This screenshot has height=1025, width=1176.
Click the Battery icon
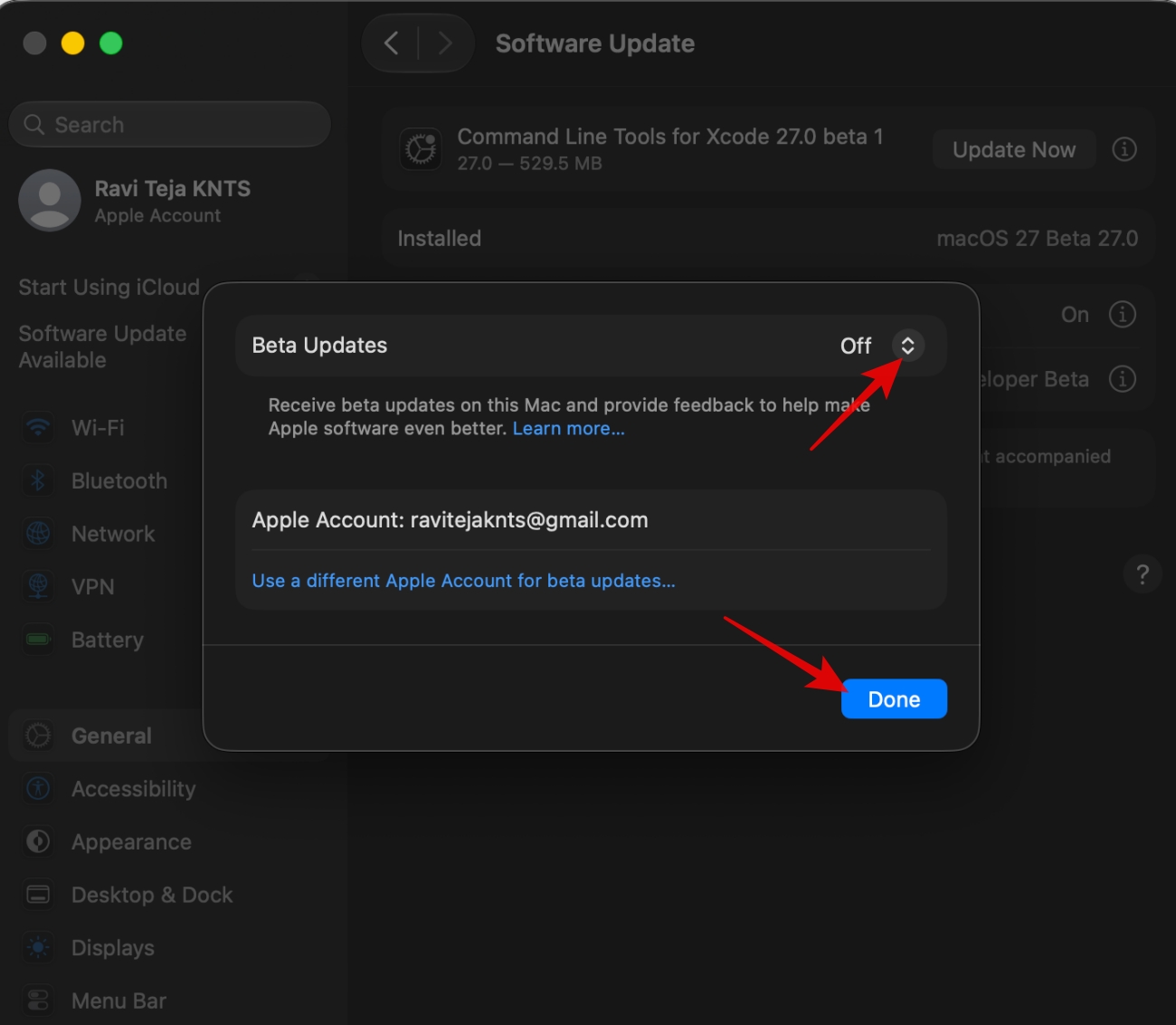click(x=38, y=640)
